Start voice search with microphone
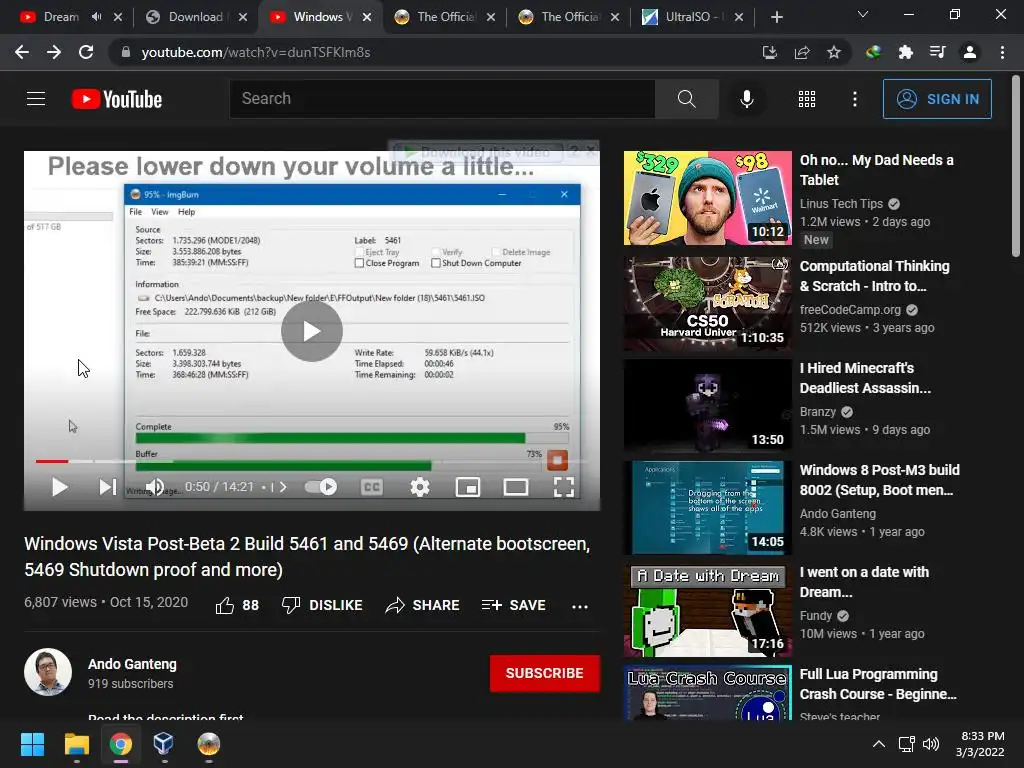1024x768 pixels. 746,99
